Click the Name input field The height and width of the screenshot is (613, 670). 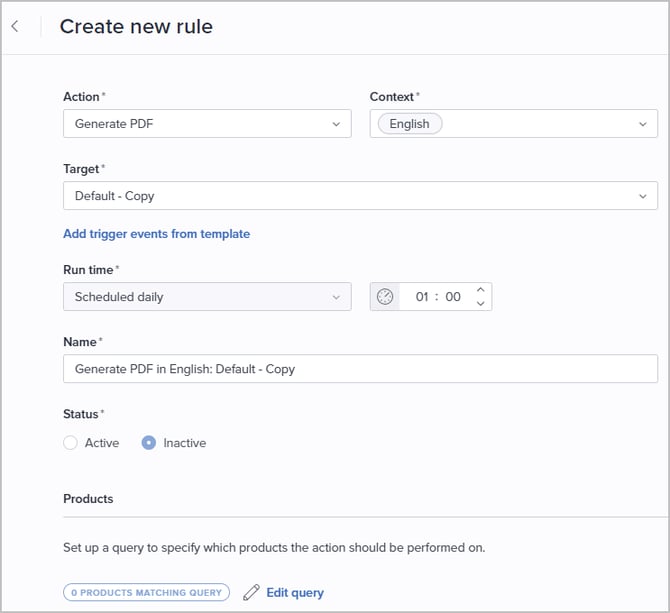tap(360, 369)
